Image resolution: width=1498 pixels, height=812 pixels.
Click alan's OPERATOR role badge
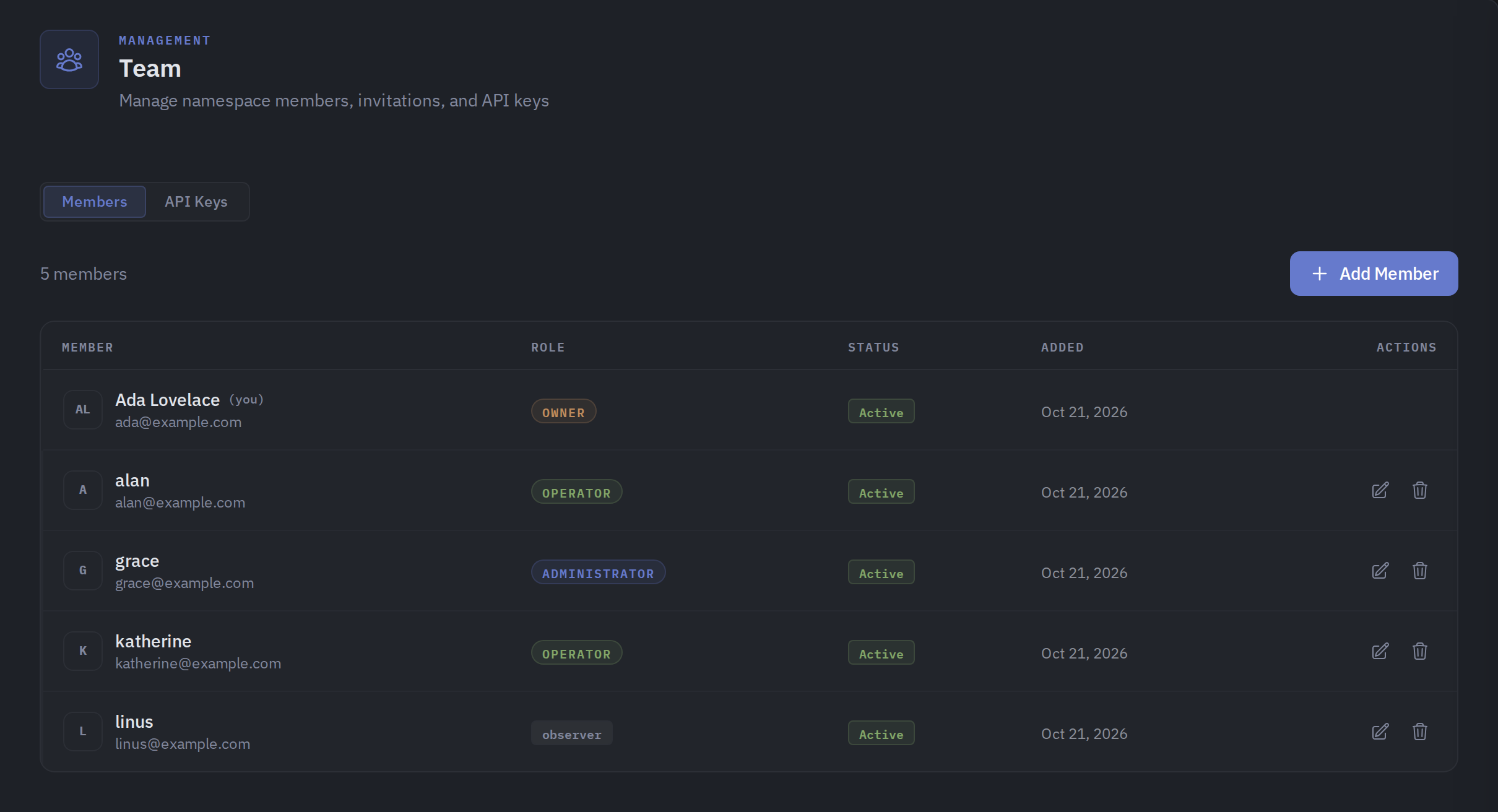(x=577, y=492)
